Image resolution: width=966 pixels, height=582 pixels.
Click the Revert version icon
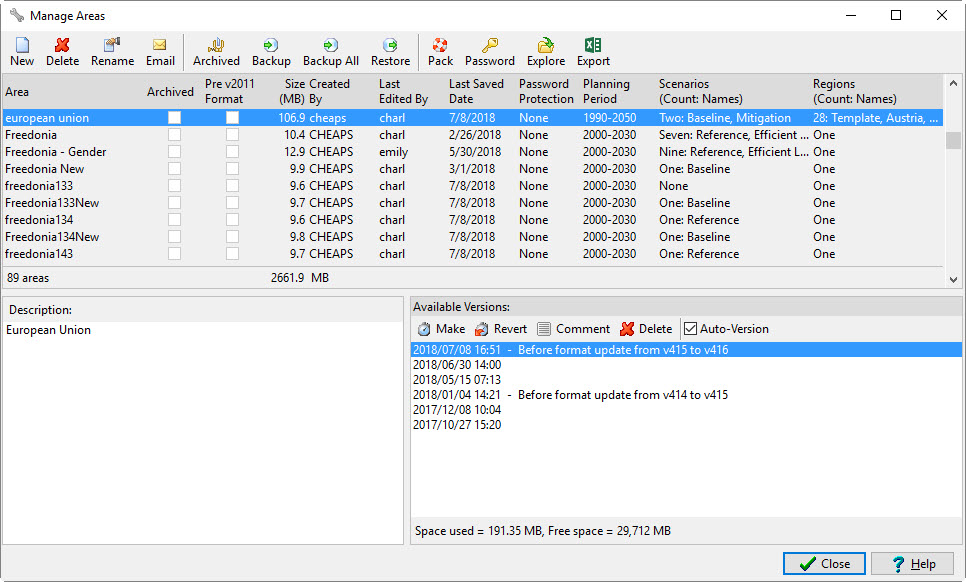click(x=482, y=329)
